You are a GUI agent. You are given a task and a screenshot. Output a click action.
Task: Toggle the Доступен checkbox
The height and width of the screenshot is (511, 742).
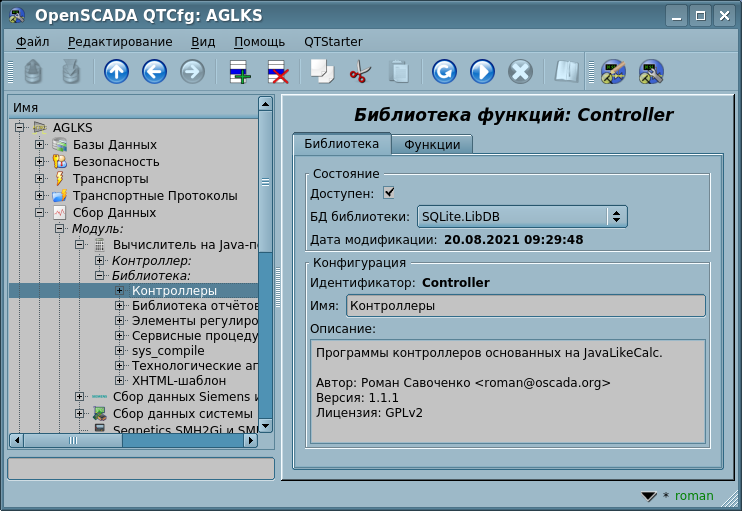390,193
